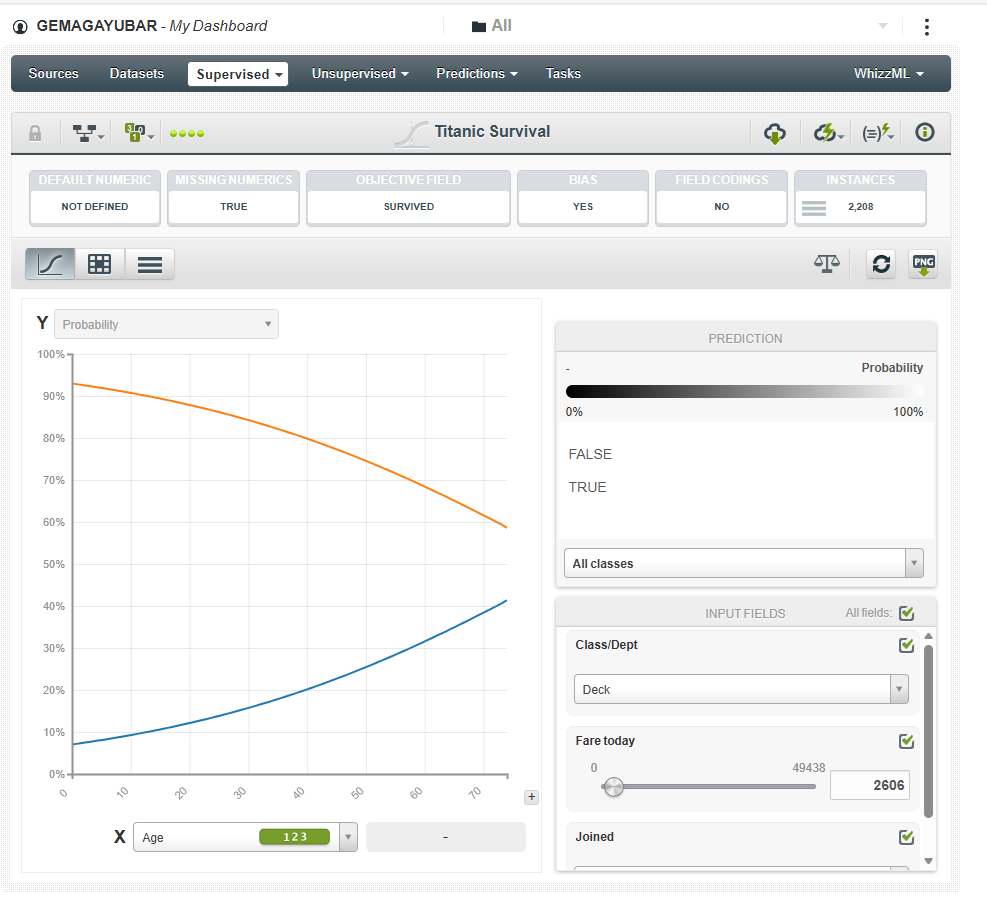Open the Predictions menu
Image resolution: width=987 pixels, height=902 pixels.
pyautogui.click(x=476, y=74)
